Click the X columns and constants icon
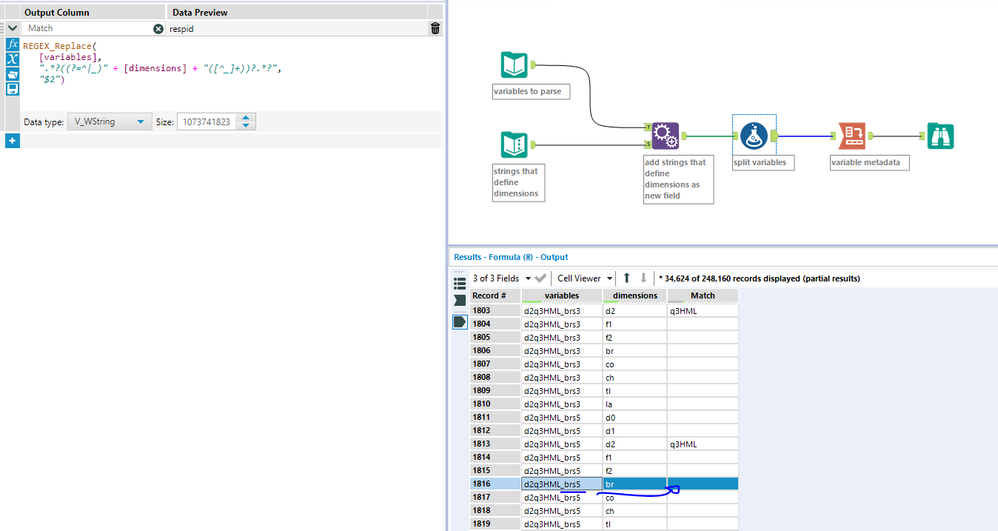Screen dimensions: 998x531 [x=12, y=60]
